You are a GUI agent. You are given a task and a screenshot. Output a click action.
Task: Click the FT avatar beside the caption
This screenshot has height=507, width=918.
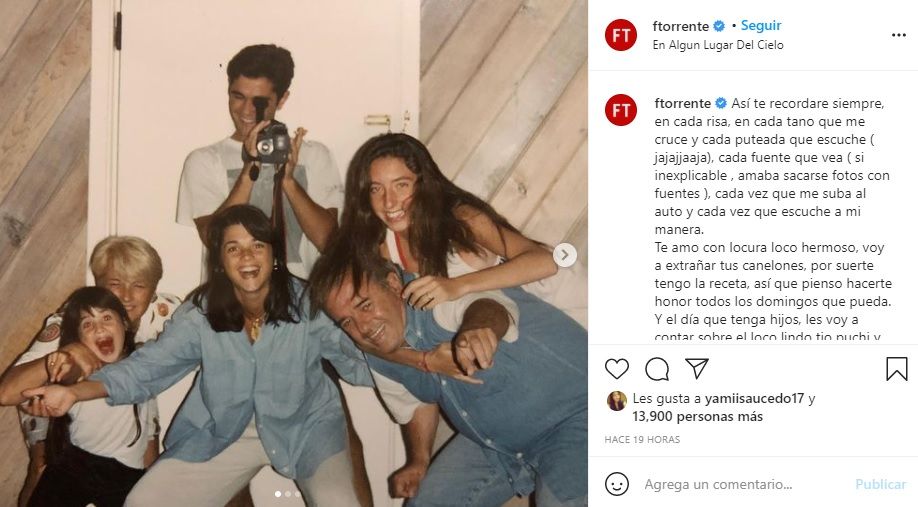[621, 110]
